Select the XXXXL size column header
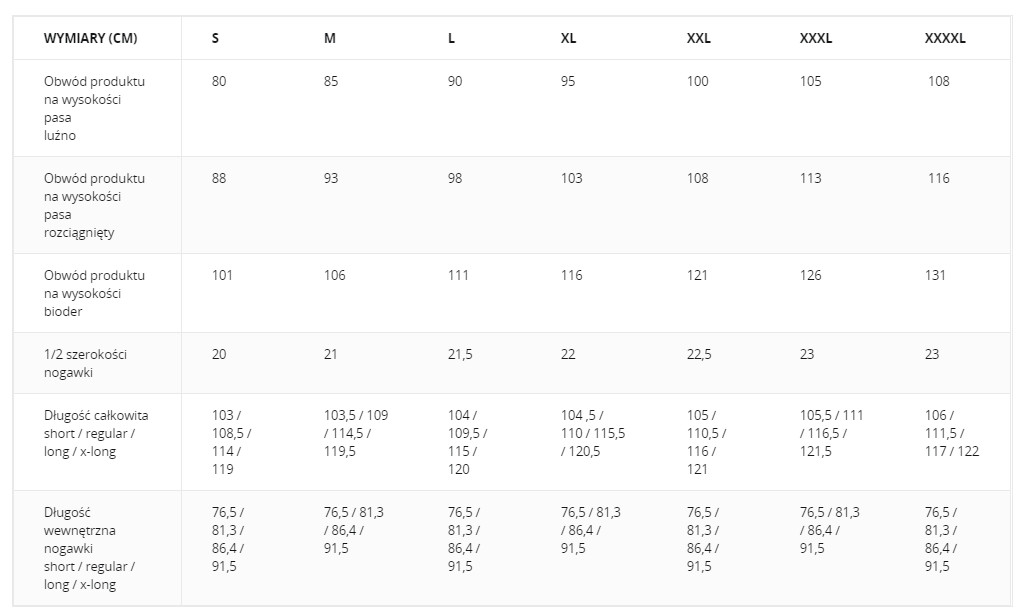This screenshot has height=616, width=1028. (x=945, y=39)
